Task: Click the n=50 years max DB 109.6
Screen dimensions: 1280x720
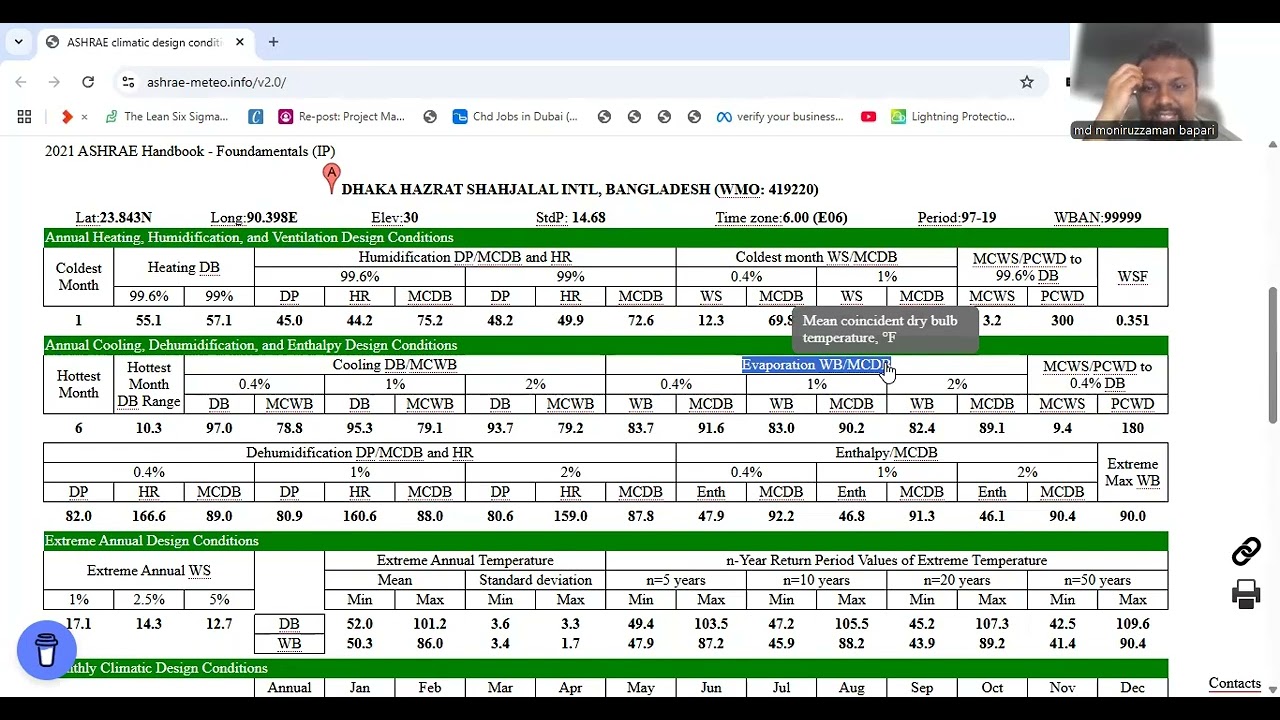Action: coord(1132,624)
